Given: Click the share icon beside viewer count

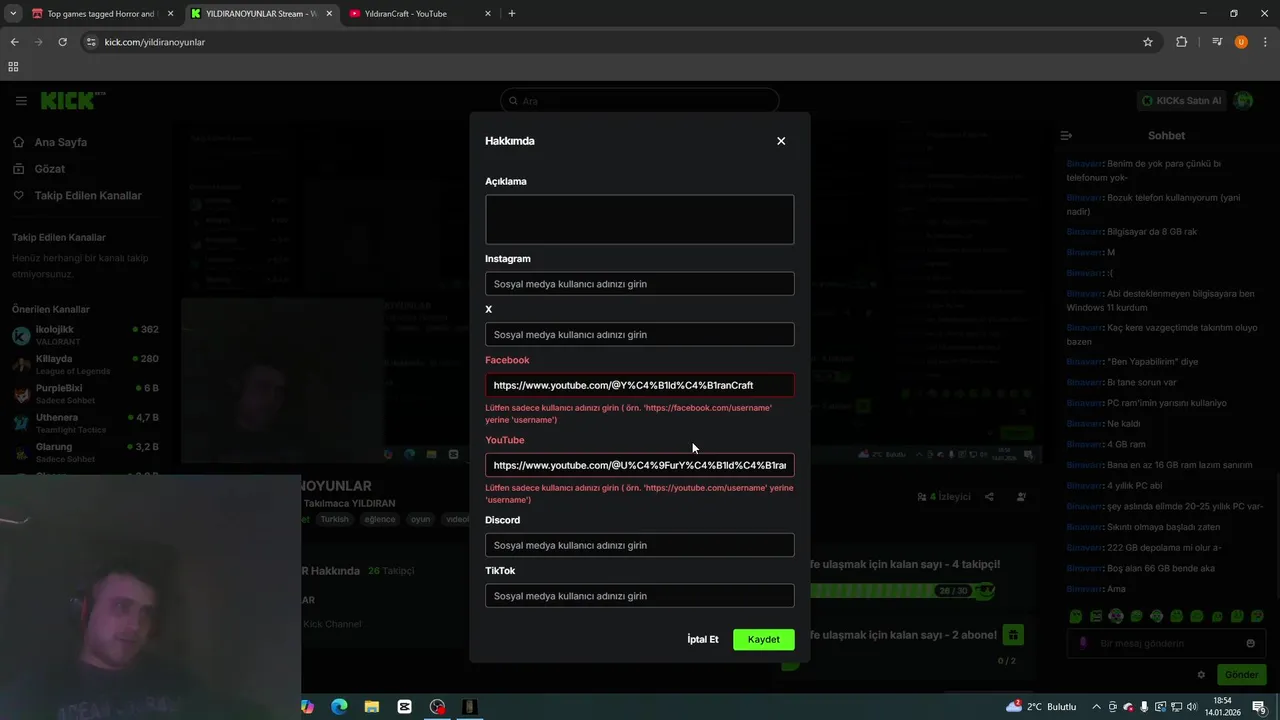Looking at the screenshot, I should coord(989,497).
